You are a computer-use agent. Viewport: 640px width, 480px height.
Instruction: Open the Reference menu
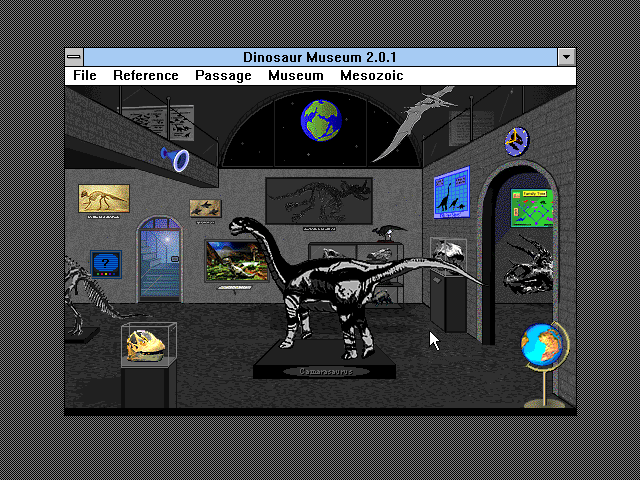click(146, 76)
